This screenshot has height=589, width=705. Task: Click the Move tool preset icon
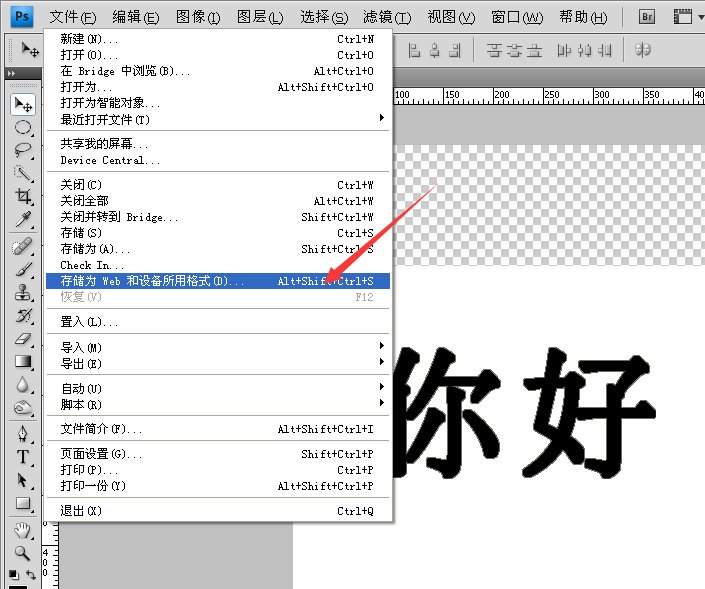[30, 49]
